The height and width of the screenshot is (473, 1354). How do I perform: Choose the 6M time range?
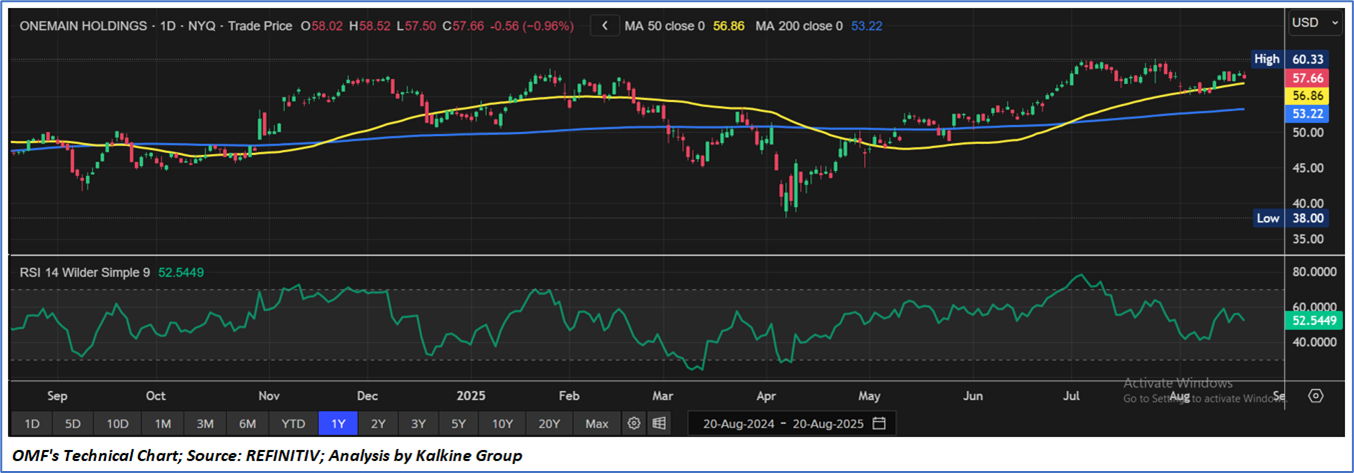pyautogui.click(x=247, y=423)
